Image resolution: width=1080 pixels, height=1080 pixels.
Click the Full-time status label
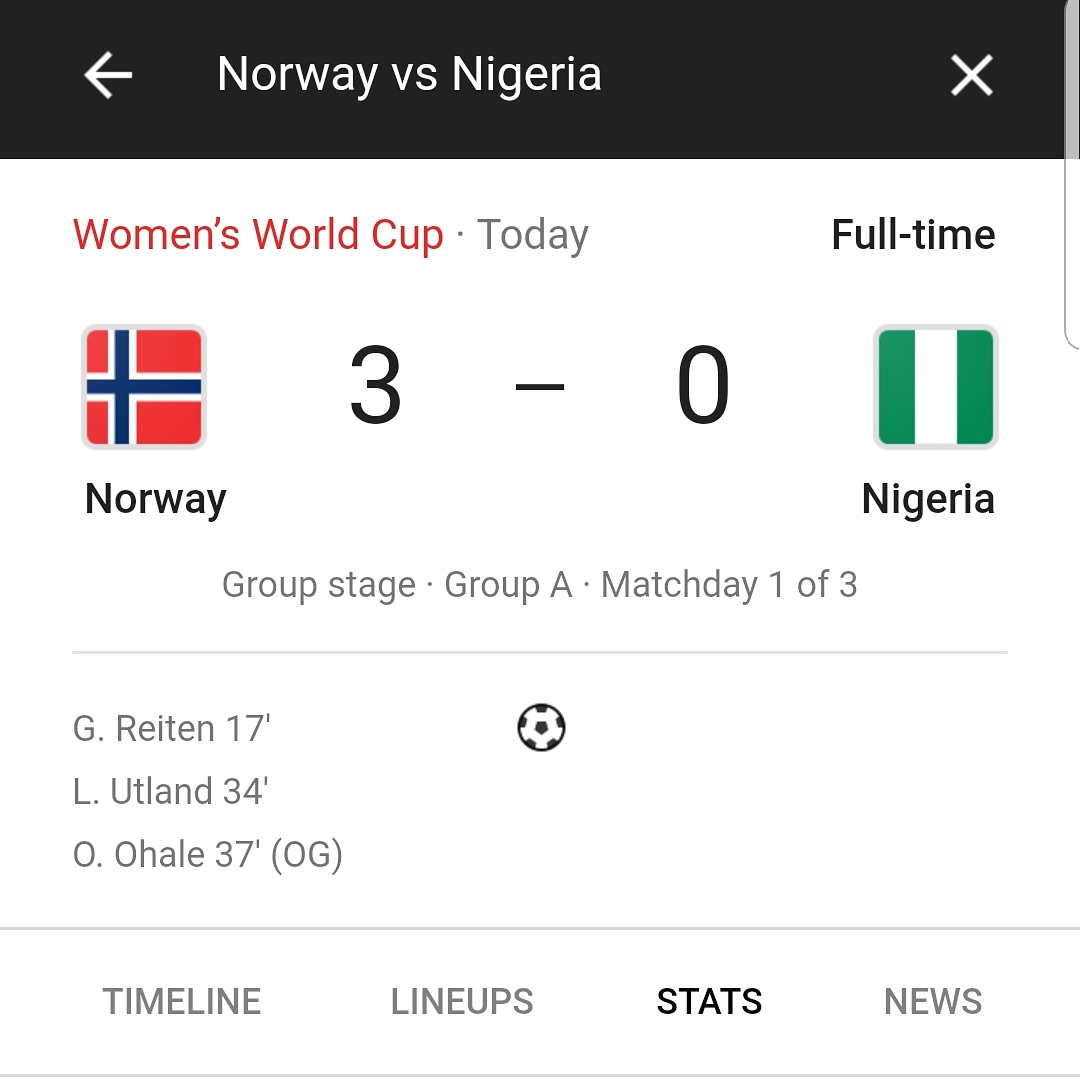913,235
